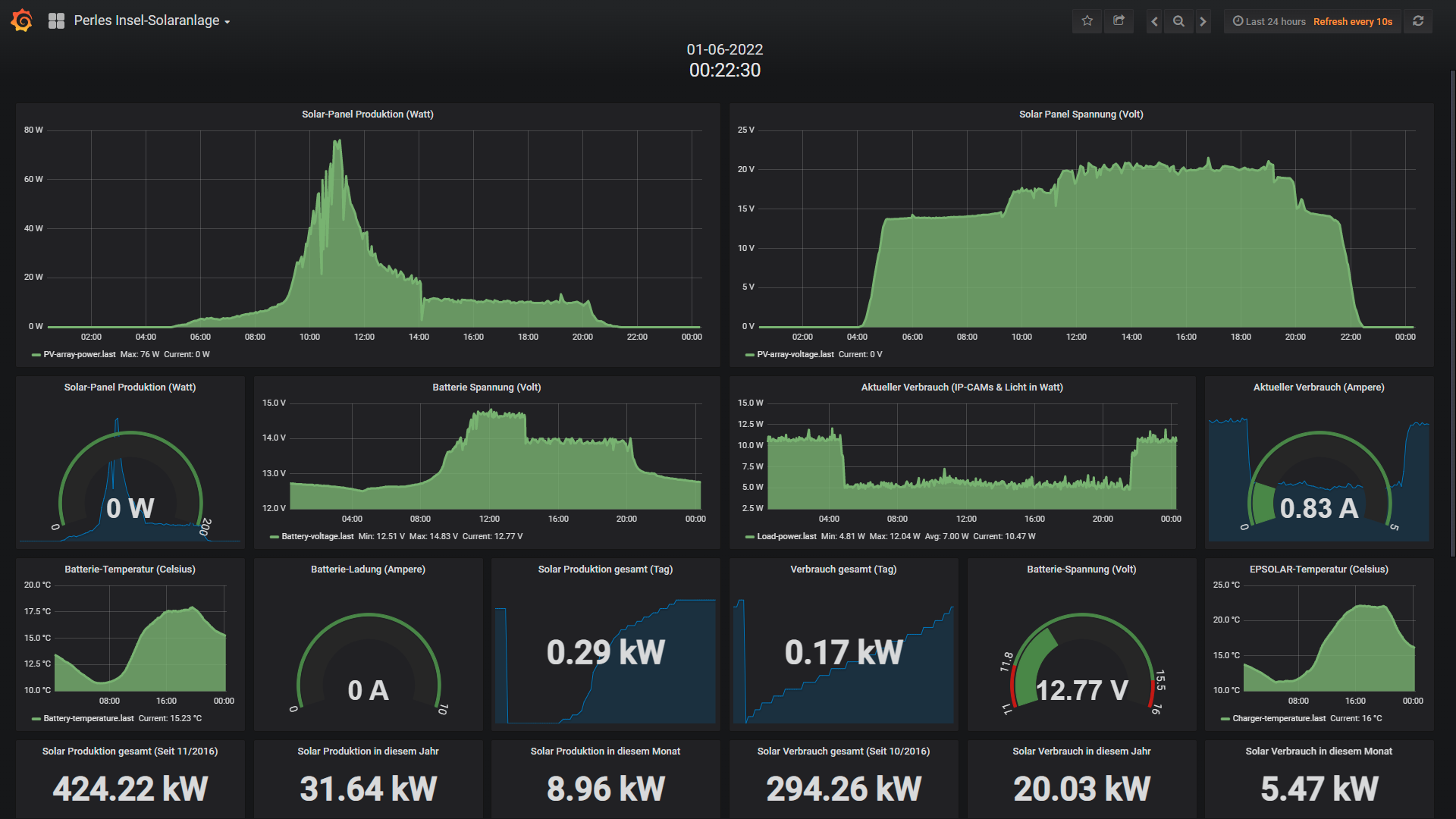
Task: Open Solar Panel Spannung (Volt) panel menu
Action: 1081,115
